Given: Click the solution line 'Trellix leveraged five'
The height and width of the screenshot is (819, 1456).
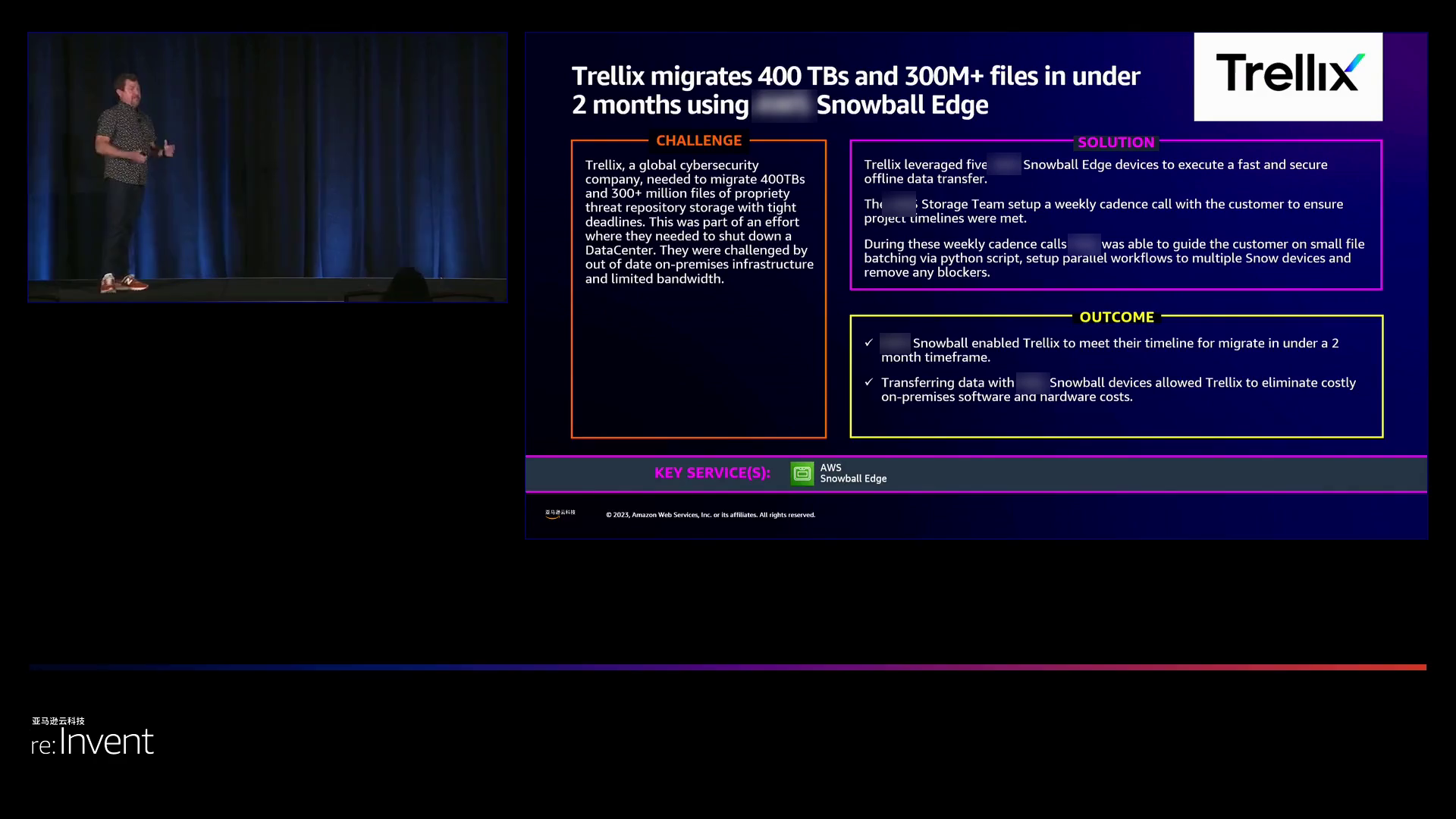Looking at the screenshot, I should coord(1096,171).
